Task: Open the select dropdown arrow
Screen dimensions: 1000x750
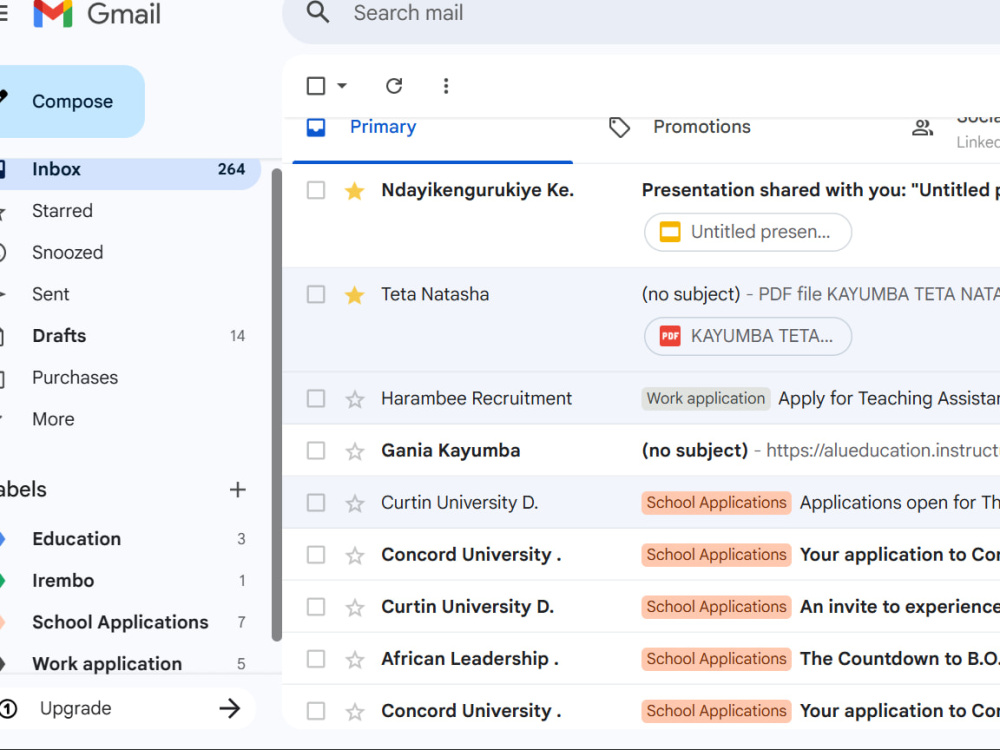Action: 342,85
